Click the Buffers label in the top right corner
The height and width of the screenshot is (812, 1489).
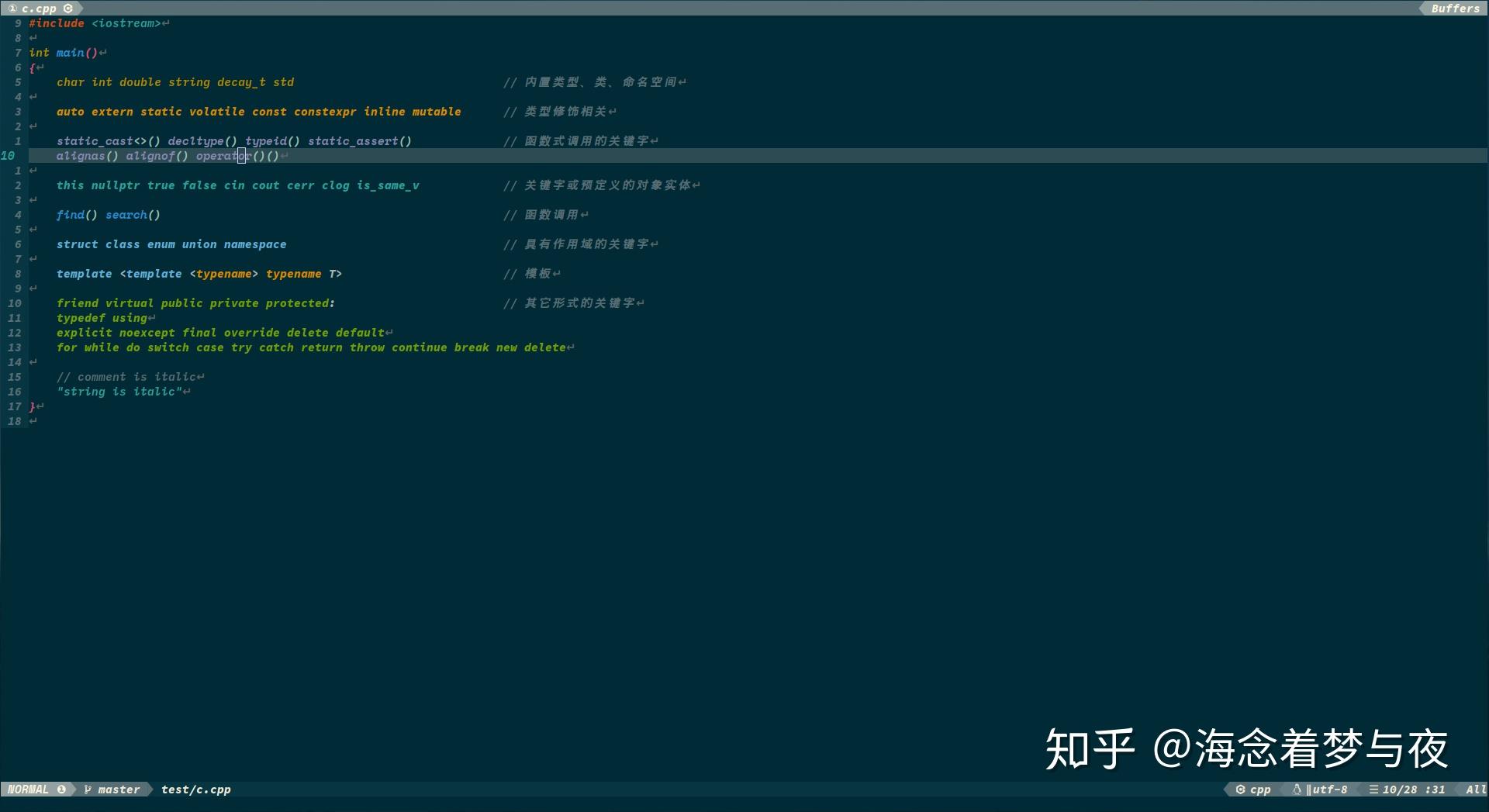coord(1456,9)
